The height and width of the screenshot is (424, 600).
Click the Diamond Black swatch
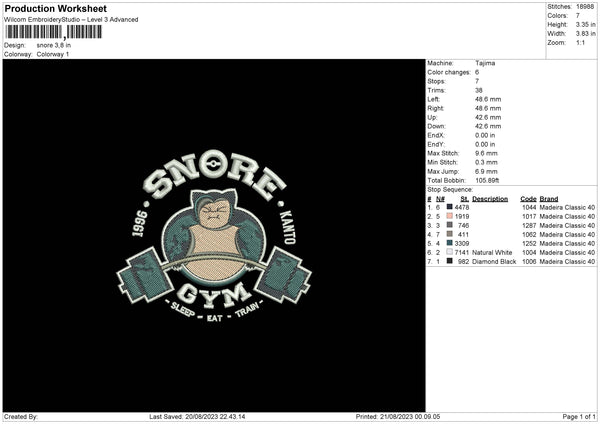pos(450,261)
